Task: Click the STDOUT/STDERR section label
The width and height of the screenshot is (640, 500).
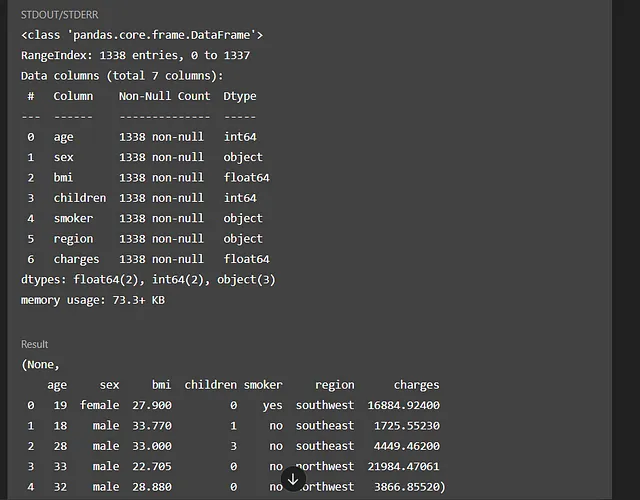Action: click(60, 15)
